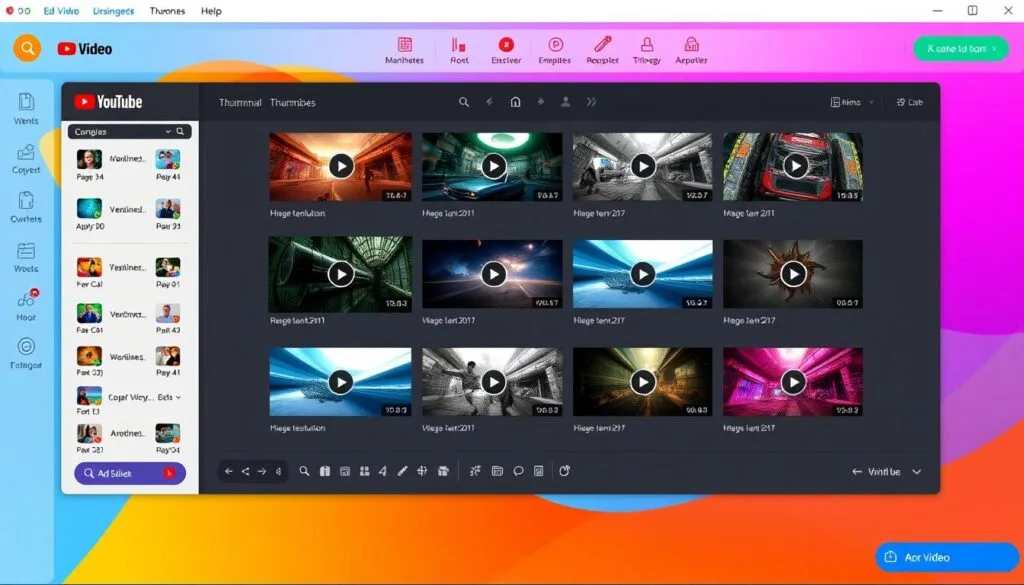Click the crosshair grid icon in bottom toolbar

coord(422,471)
